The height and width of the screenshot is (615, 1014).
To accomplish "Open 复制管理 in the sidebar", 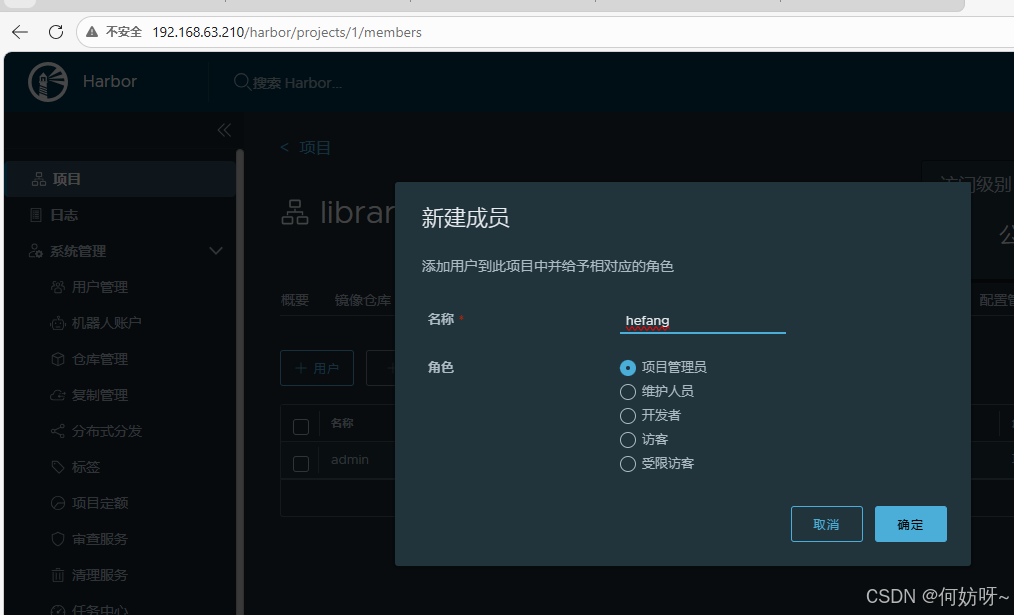I will coord(100,395).
